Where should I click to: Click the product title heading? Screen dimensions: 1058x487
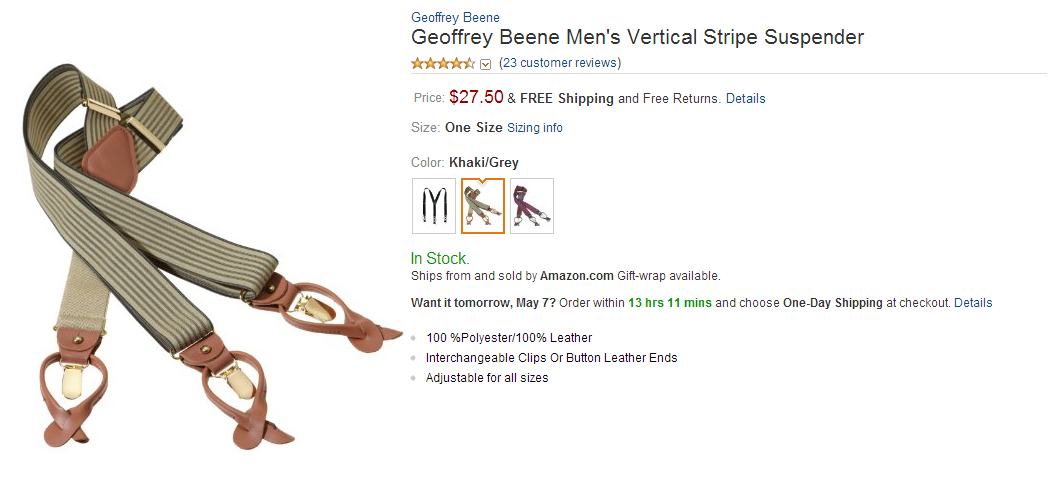637,38
